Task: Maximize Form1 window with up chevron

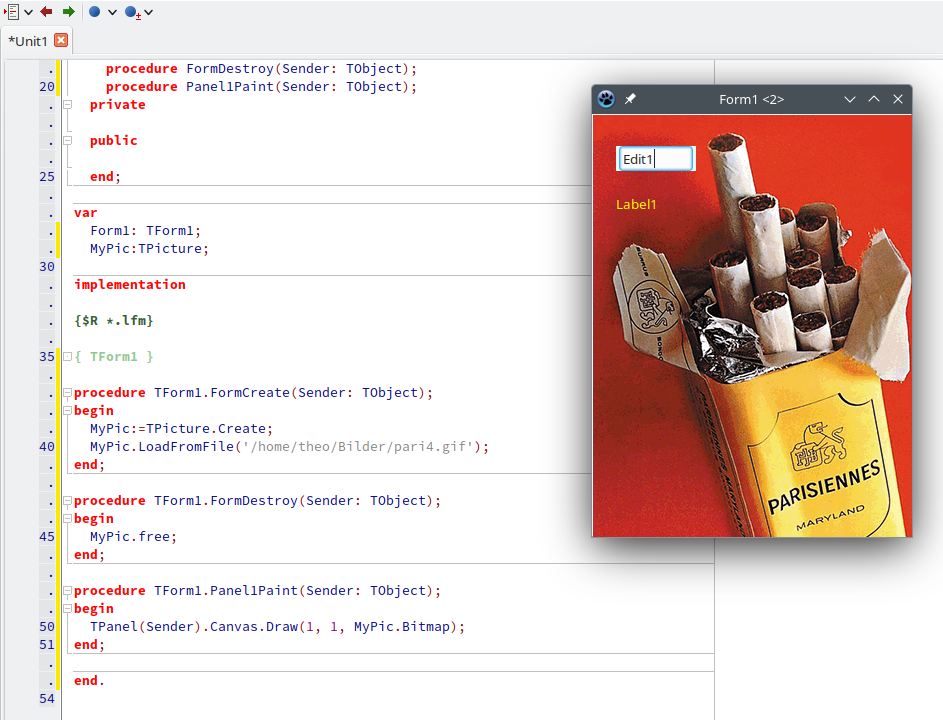Action: click(874, 99)
